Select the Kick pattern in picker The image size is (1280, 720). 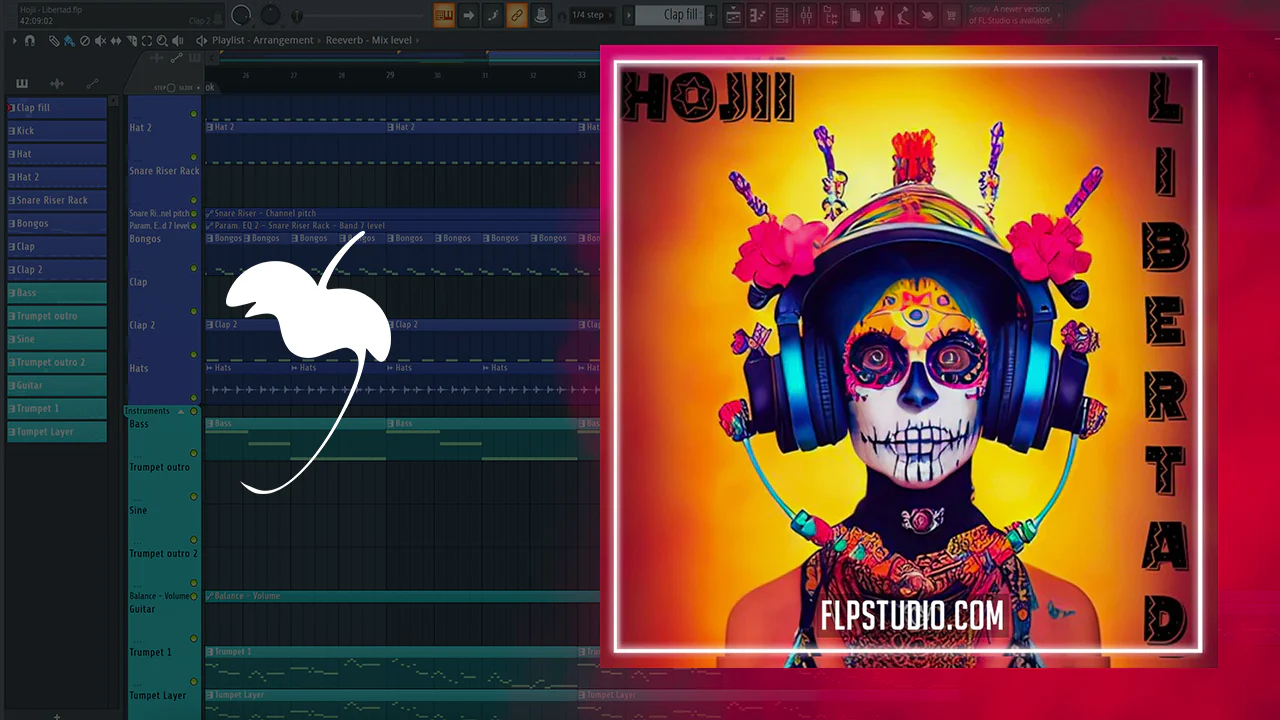tap(57, 131)
